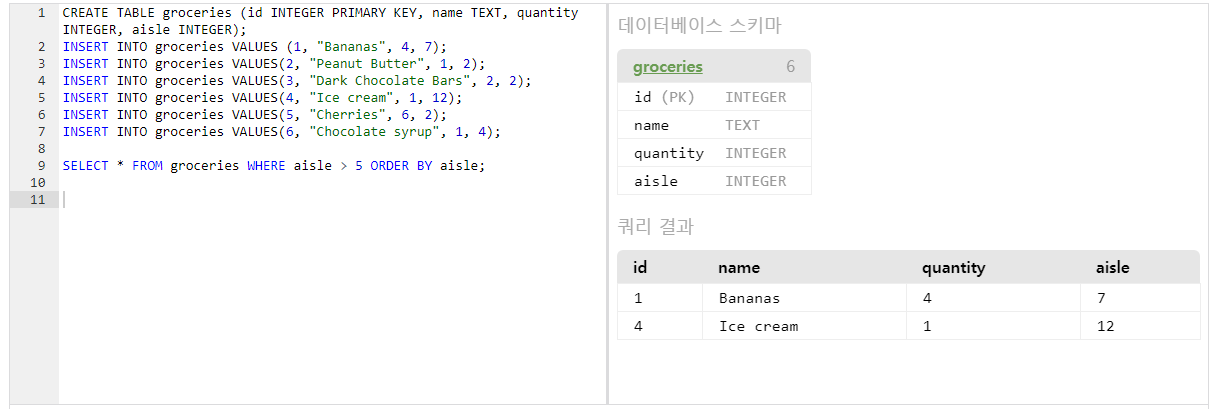The height and width of the screenshot is (409, 1222).
Task: Click the Bananas INSERT statement line
Action: 254,46
